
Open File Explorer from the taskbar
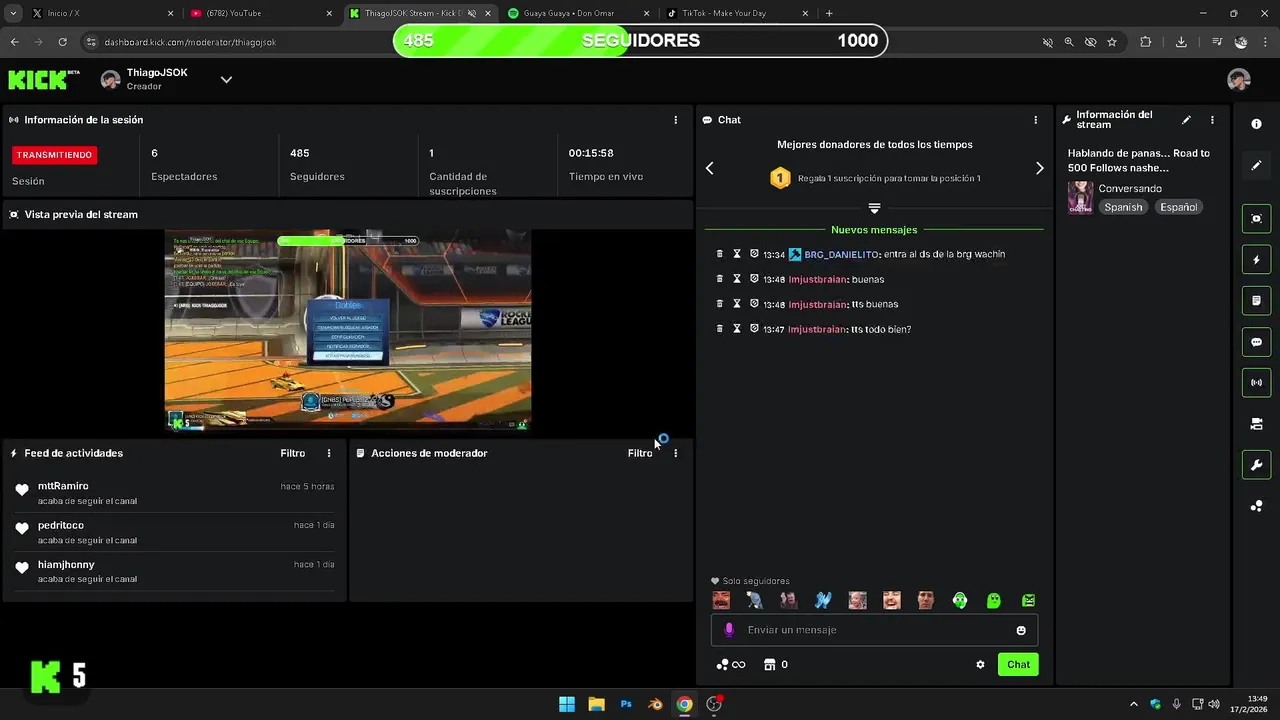point(596,704)
